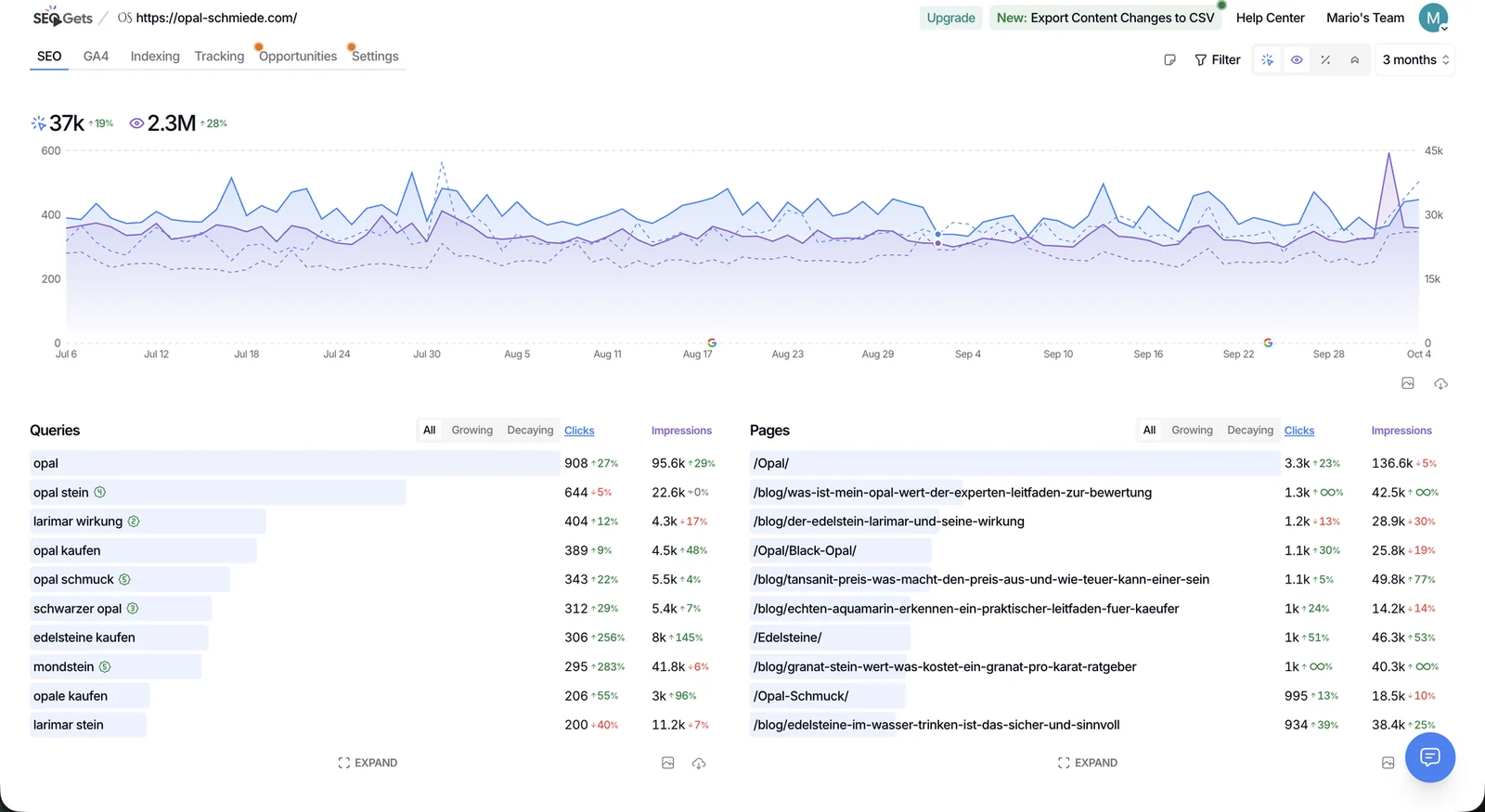Open the Indexing tab

point(155,56)
